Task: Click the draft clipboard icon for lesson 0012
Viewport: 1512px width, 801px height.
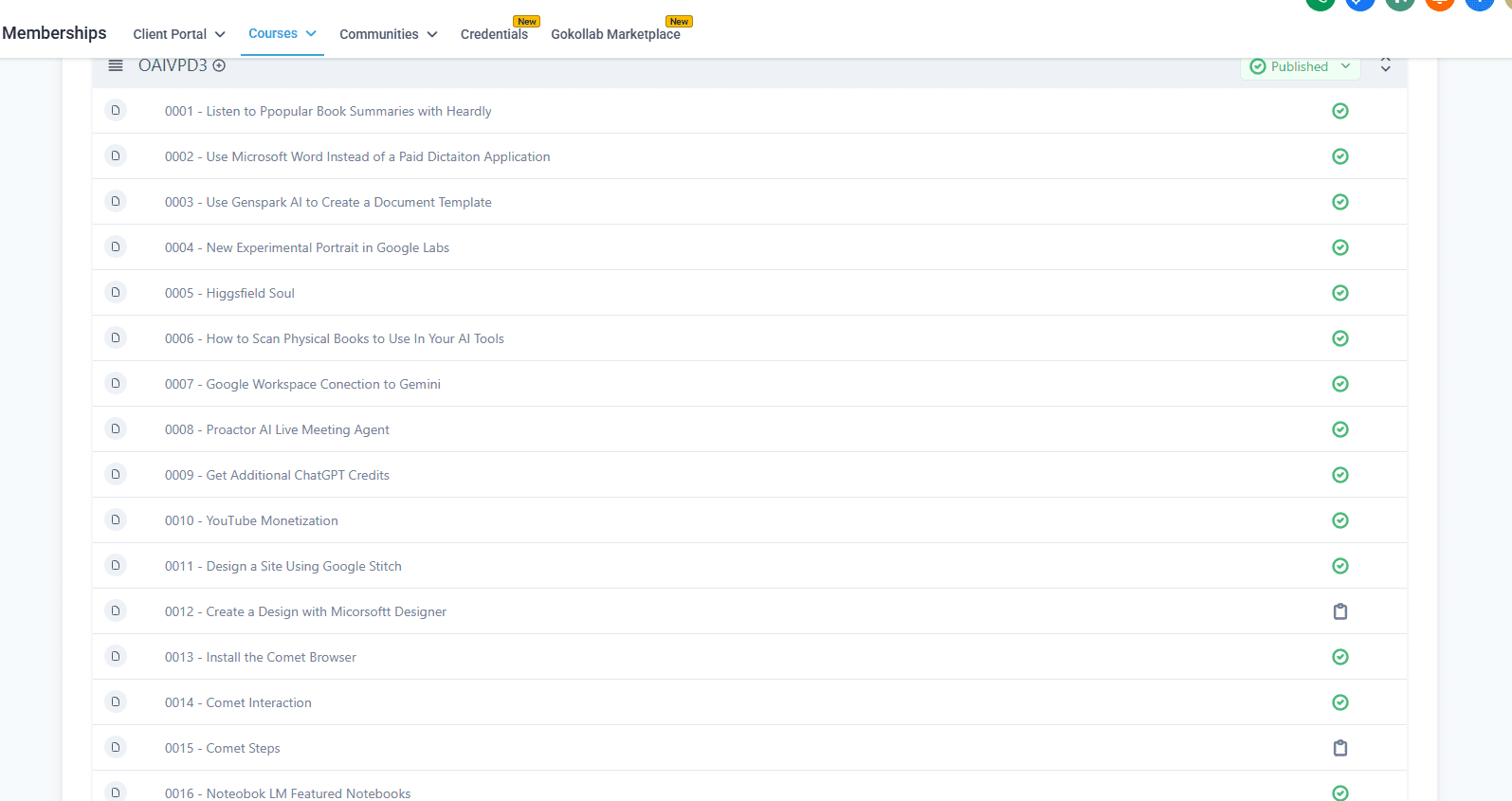Action: click(1339, 611)
